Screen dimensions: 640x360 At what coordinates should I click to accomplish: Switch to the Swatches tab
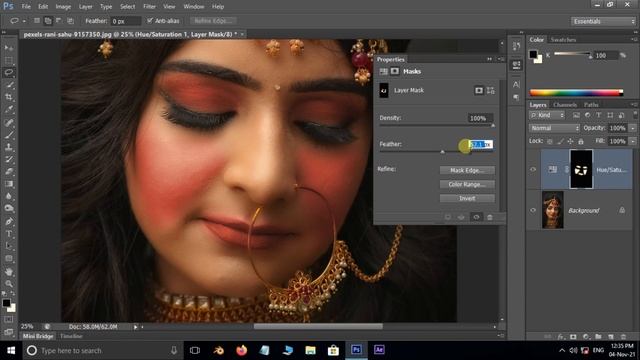[563, 40]
